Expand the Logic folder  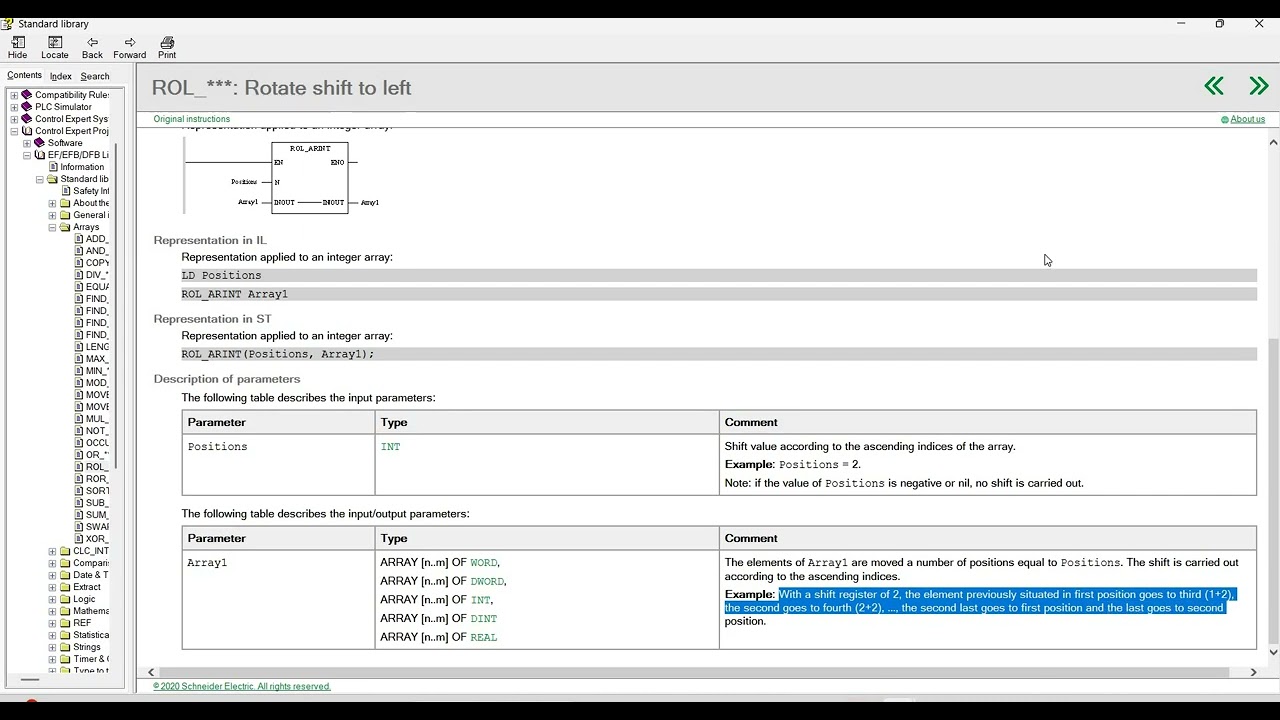pos(52,599)
